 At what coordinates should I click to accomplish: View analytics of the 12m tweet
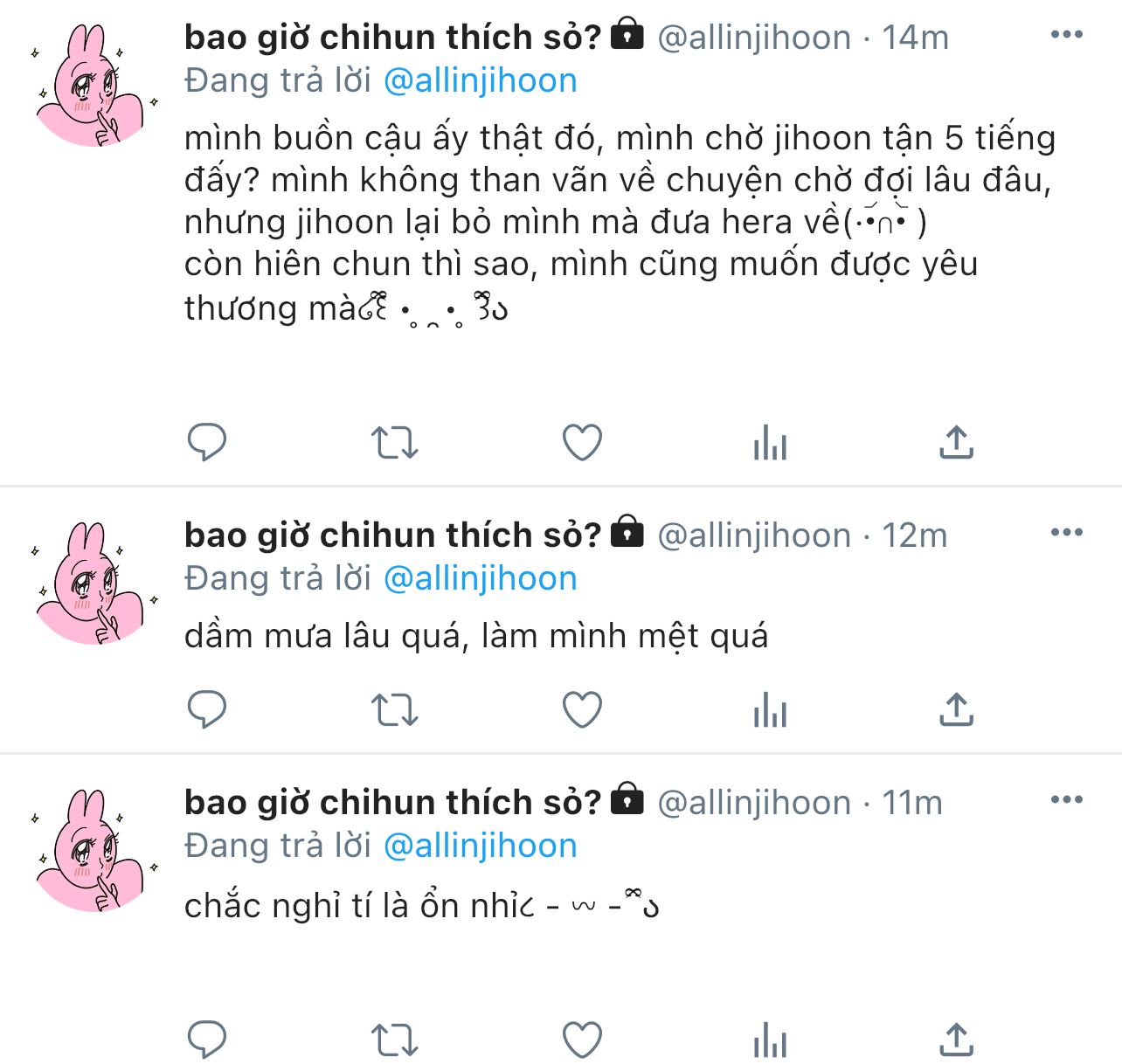pyautogui.click(x=770, y=709)
